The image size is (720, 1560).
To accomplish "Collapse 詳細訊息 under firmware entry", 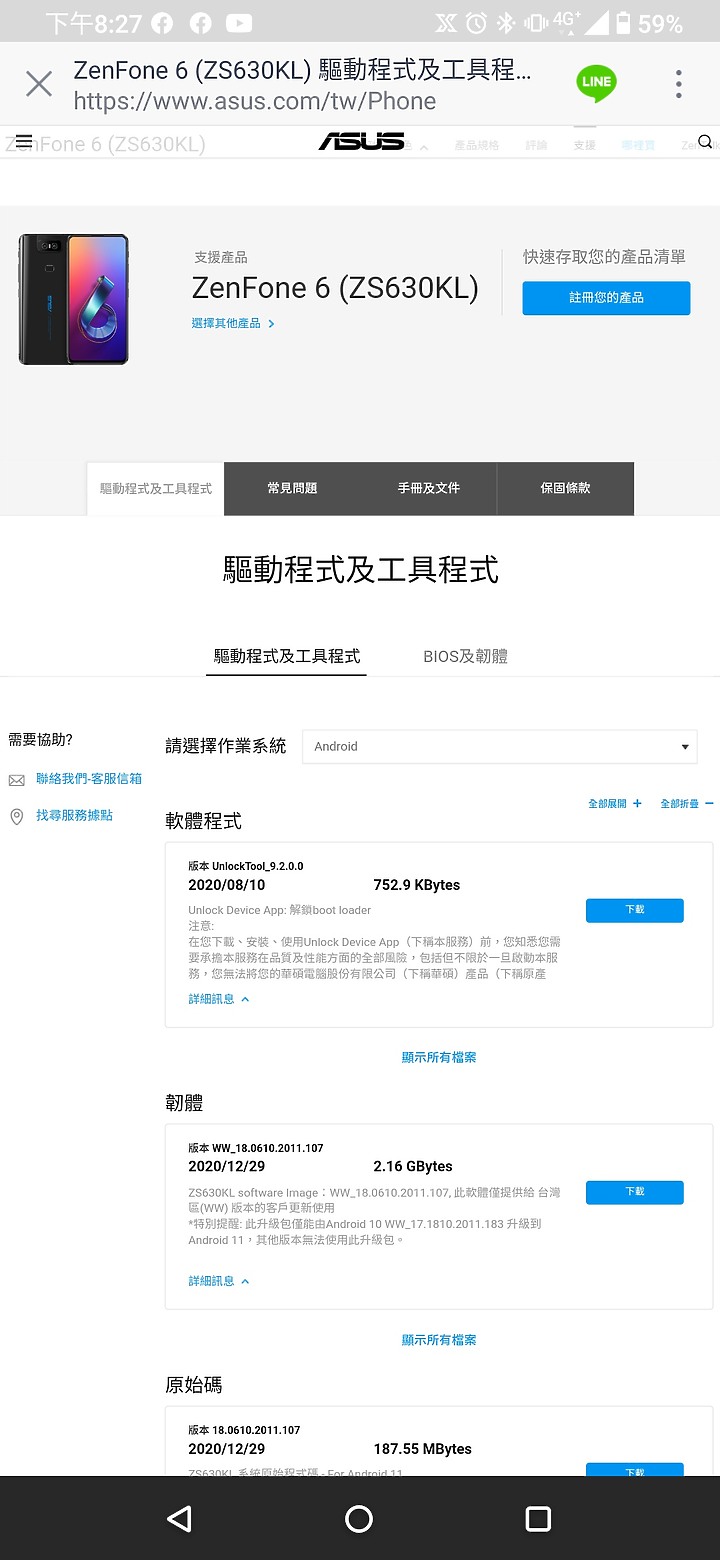I will [x=219, y=1281].
